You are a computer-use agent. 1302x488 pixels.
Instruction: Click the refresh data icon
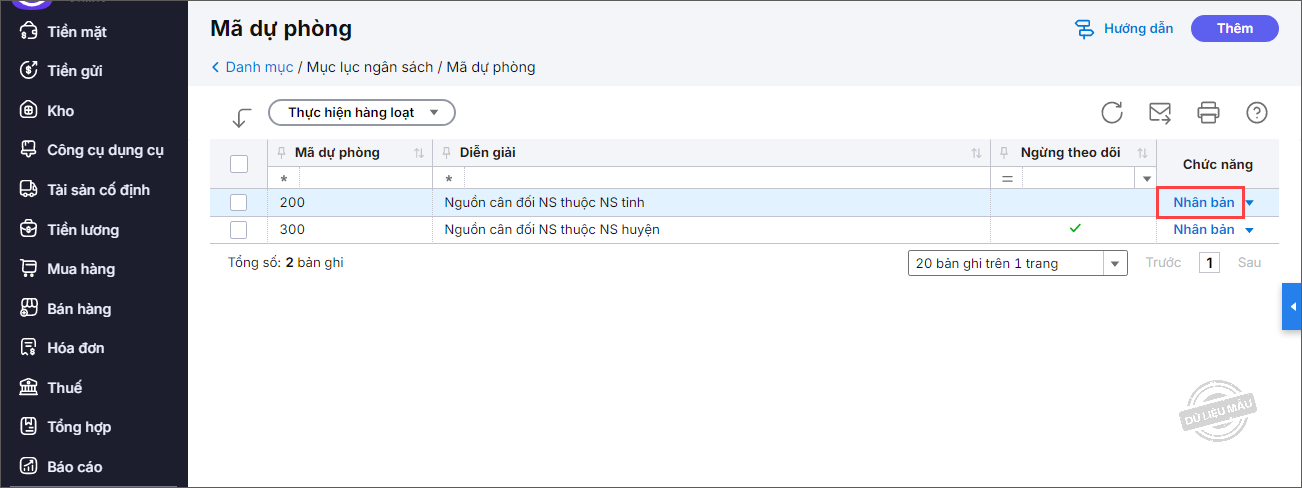pos(1112,112)
